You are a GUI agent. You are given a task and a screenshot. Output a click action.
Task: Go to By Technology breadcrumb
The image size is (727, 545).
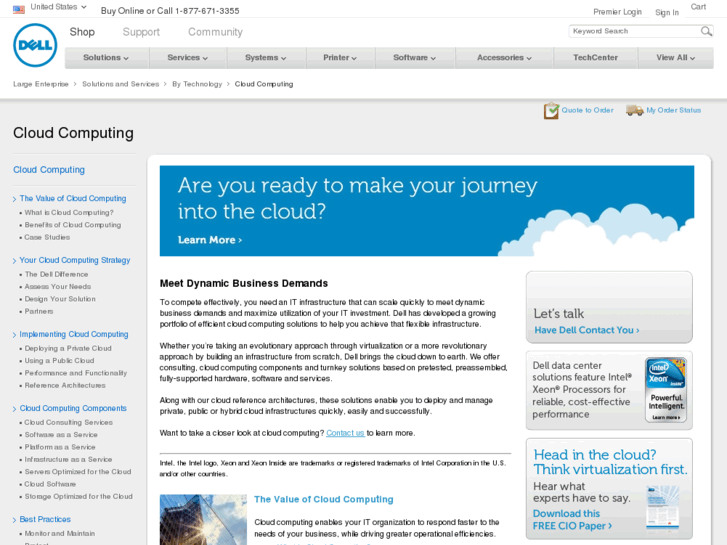point(197,84)
